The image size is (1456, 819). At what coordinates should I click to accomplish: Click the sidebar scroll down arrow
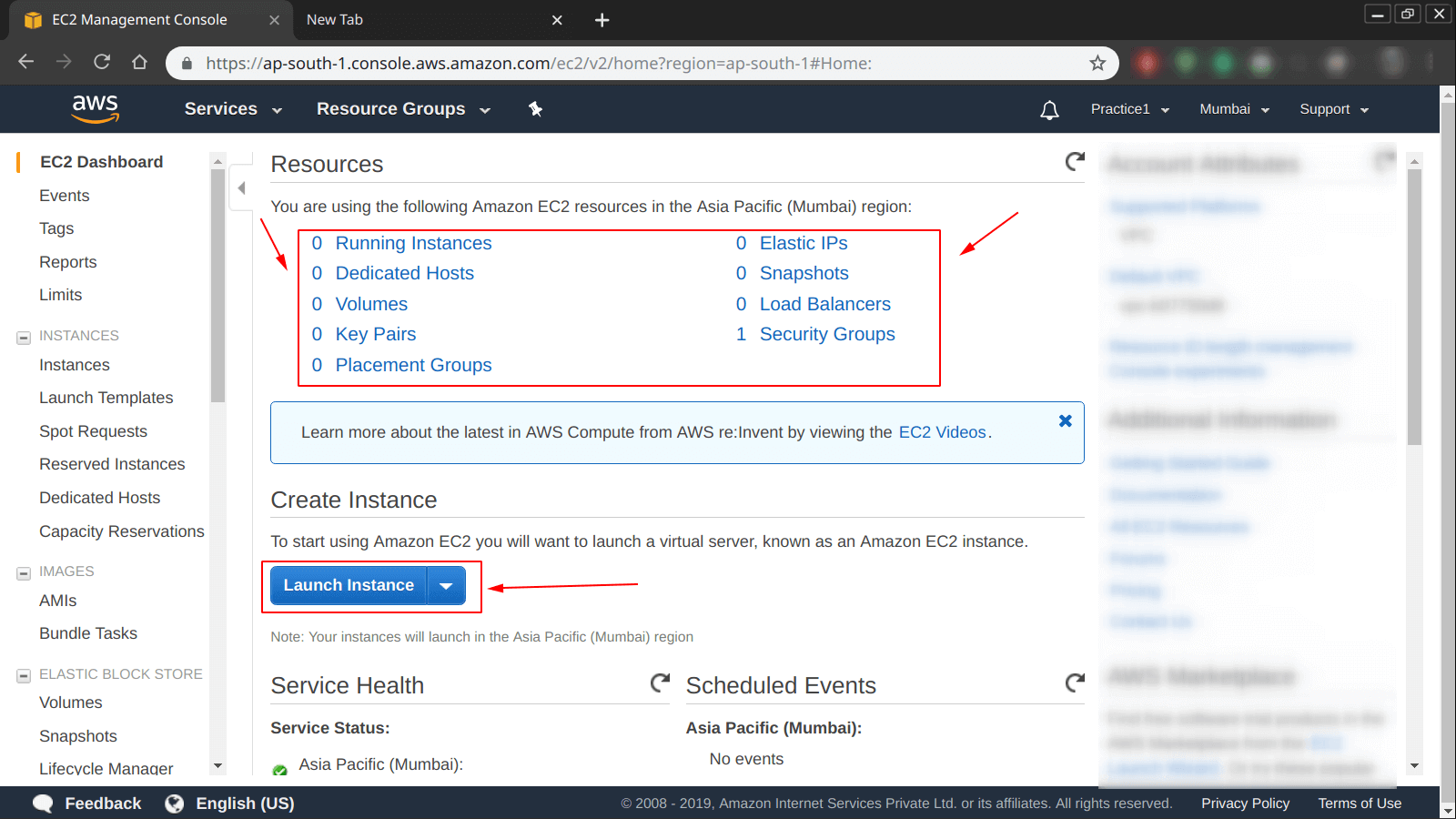pyautogui.click(x=217, y=766)
